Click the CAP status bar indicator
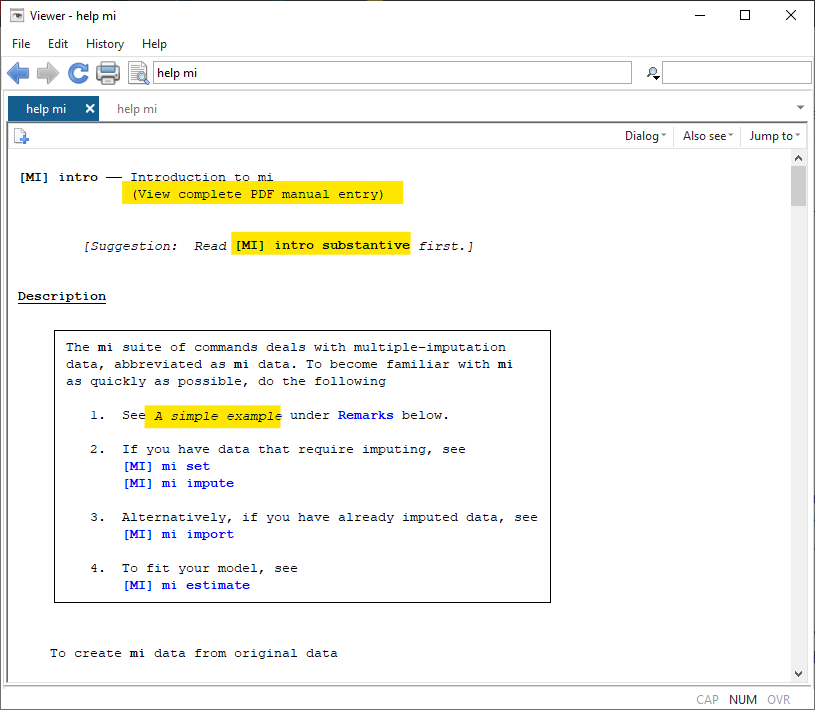This screenshot has height=710, width=815. 707,700
